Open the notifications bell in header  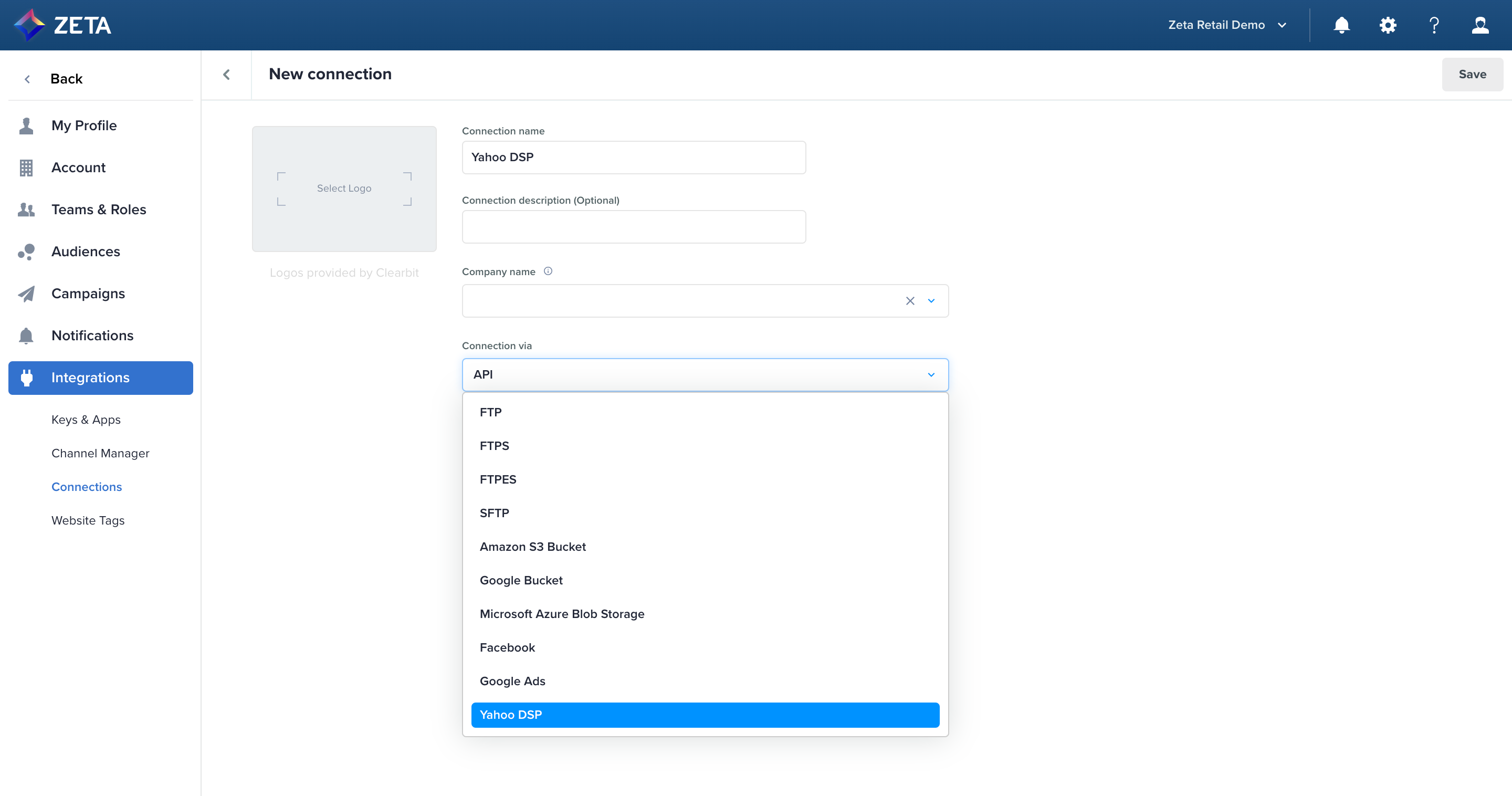1341,25
